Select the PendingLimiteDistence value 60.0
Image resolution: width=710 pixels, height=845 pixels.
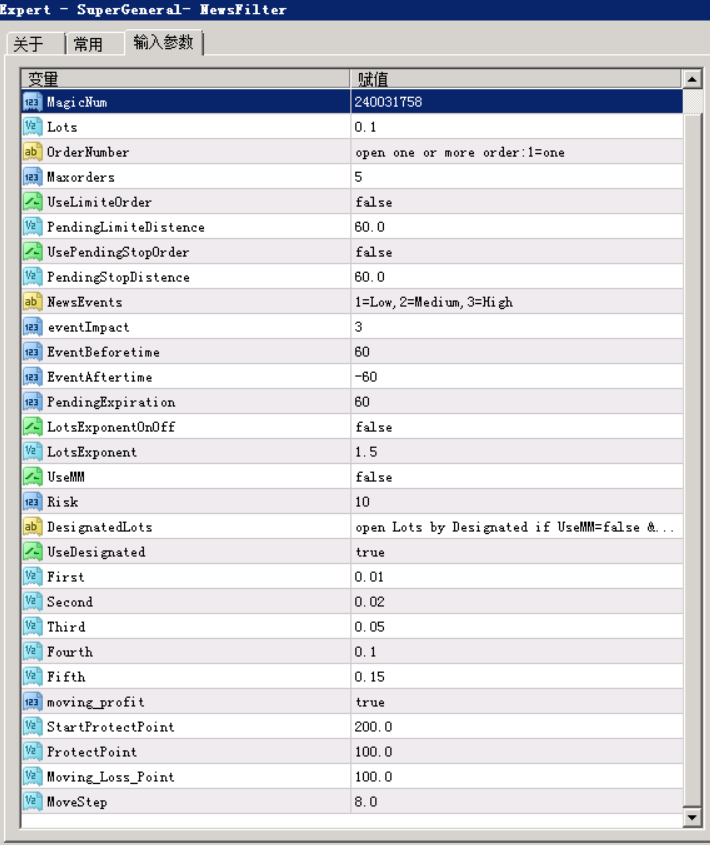(x=369, y=227)
